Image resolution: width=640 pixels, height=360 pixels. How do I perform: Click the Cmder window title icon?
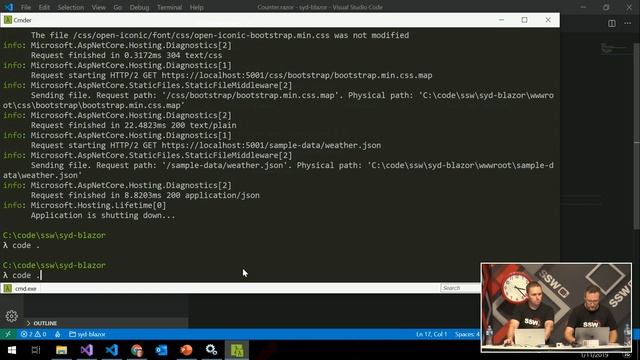pyautogui.click(x=7, y=20)
